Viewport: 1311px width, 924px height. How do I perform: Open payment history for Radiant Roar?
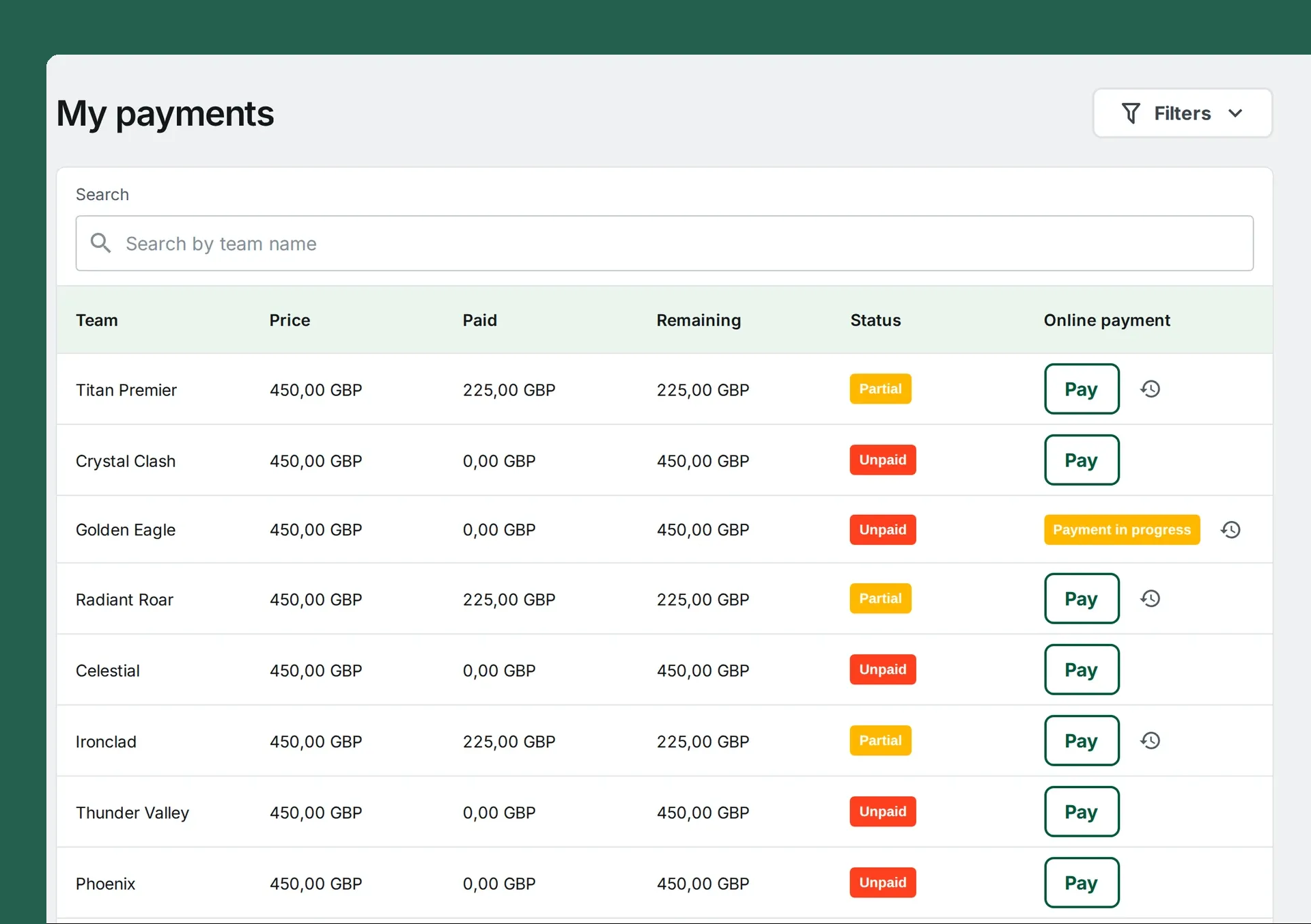click(1151, 599)
